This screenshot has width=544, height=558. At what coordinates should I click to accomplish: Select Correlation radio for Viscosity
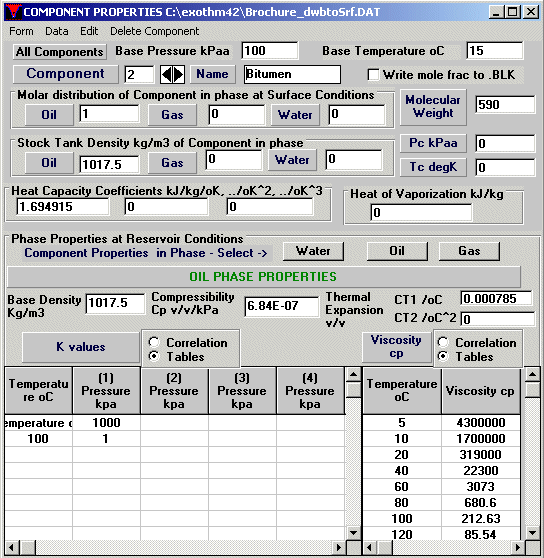point(443,342)
